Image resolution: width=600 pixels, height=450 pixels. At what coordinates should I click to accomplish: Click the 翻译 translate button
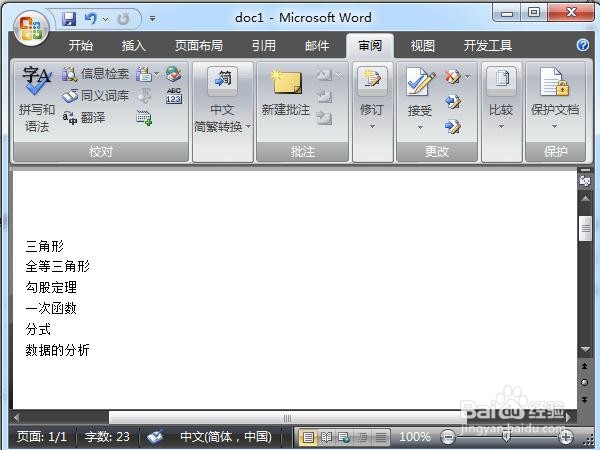click(84, 117)
